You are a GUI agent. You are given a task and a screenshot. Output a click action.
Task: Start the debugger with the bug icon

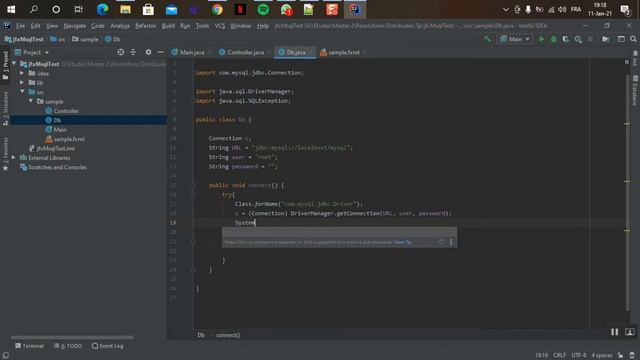(x=554, y=39)
